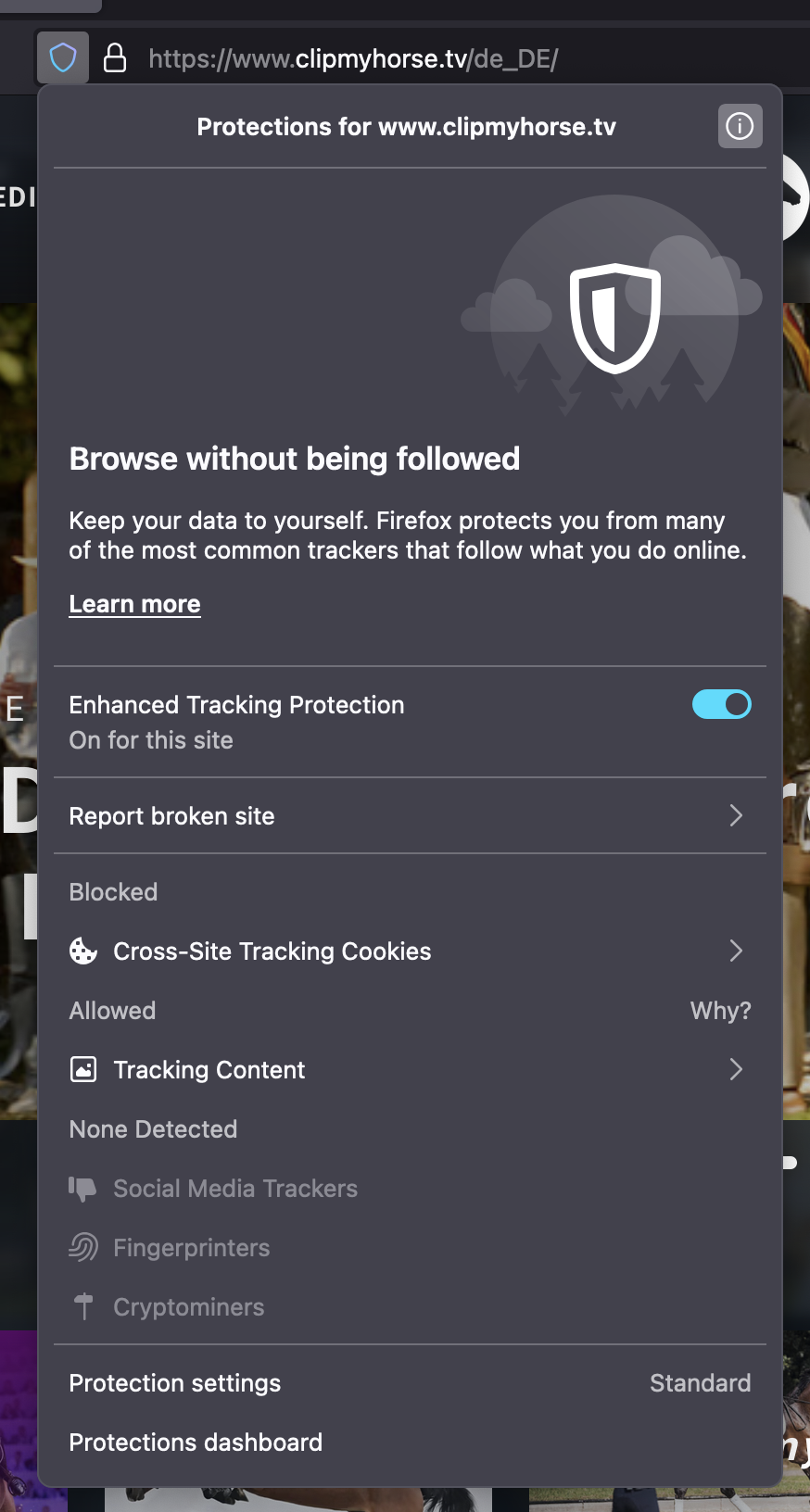Expand the Cross-Site Tracking Cookies list
The height and width of the screenshot is (1512, 810).
coord(736,951)
